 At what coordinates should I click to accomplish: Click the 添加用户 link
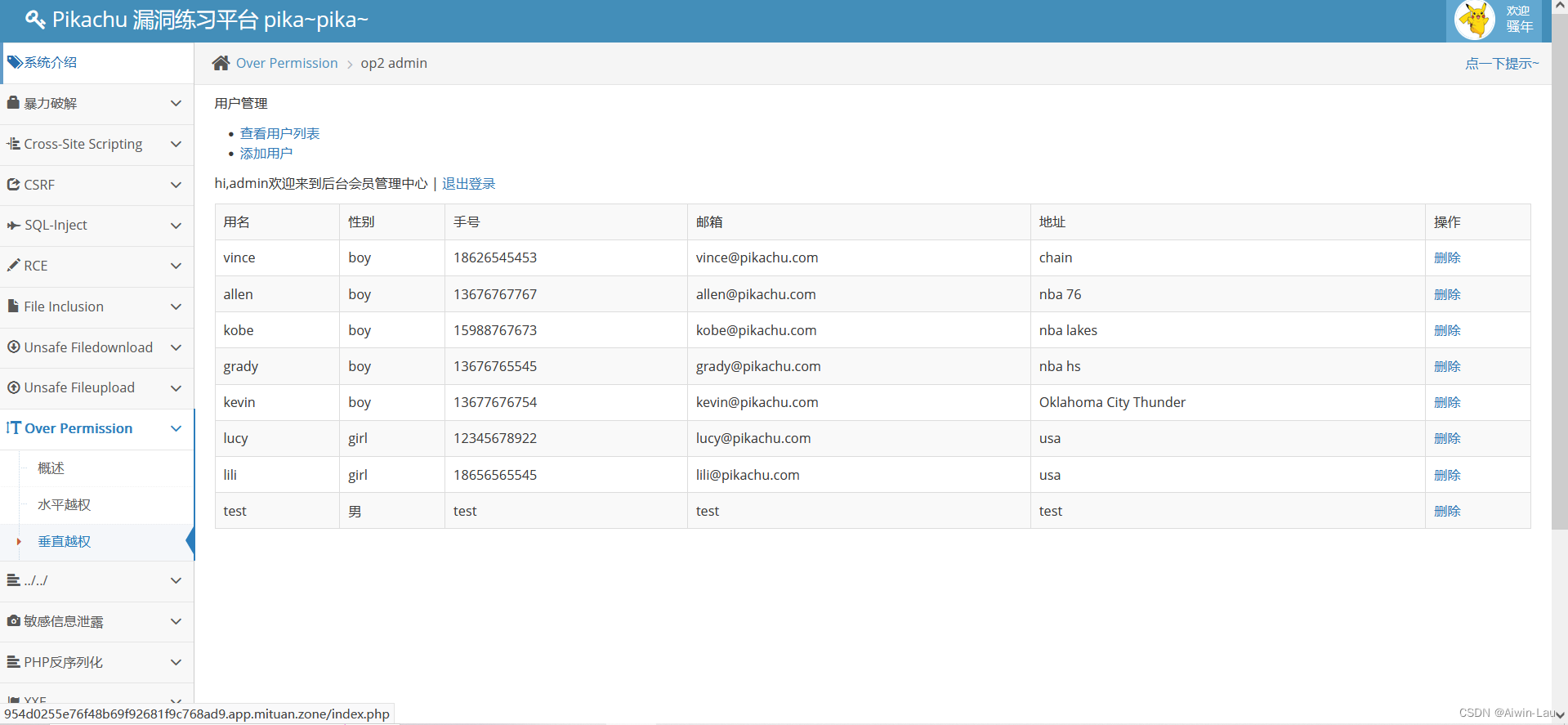(x=266, y=154)
